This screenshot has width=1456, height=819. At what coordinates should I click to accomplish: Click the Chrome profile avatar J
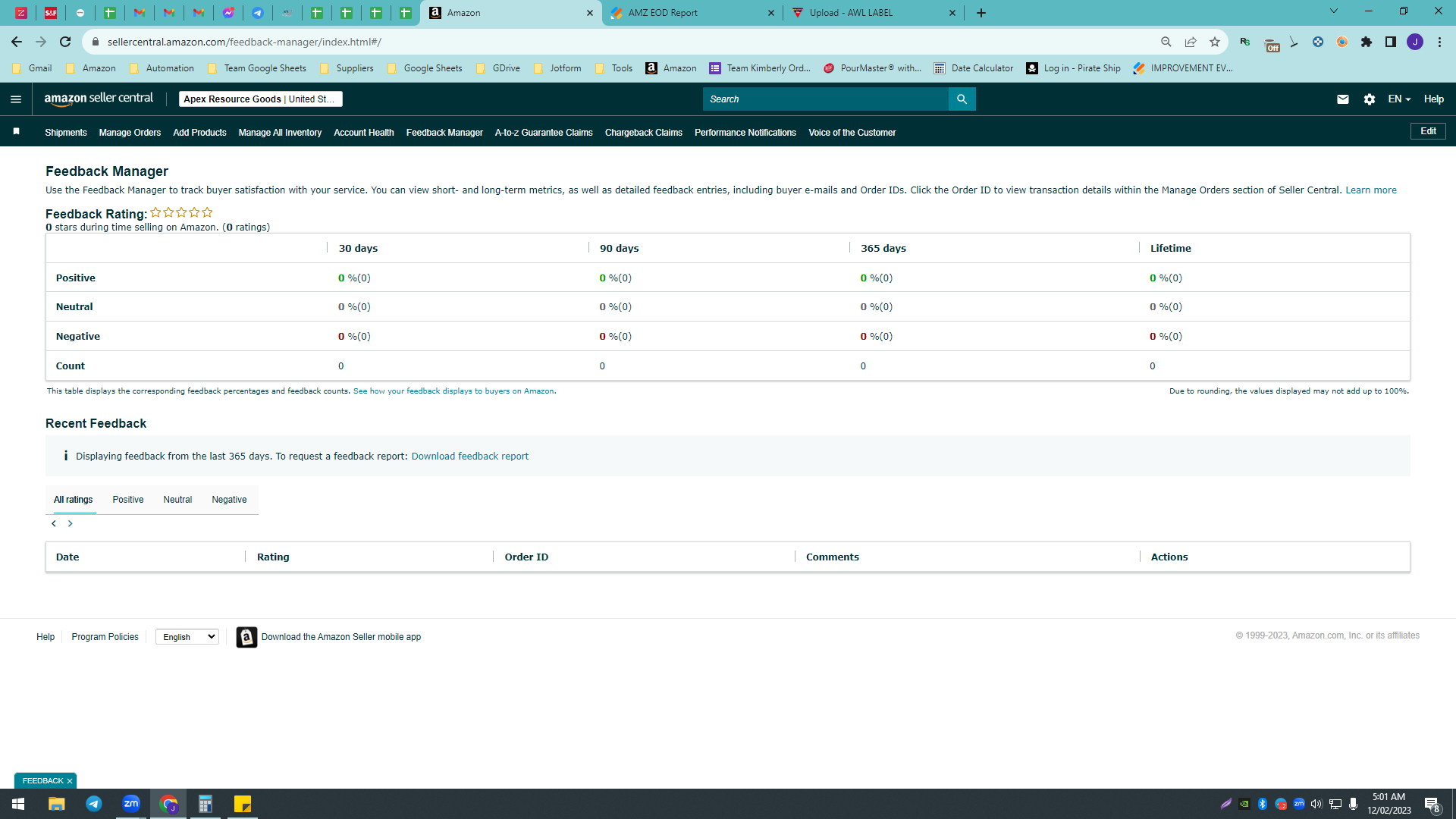point(1415,42)
